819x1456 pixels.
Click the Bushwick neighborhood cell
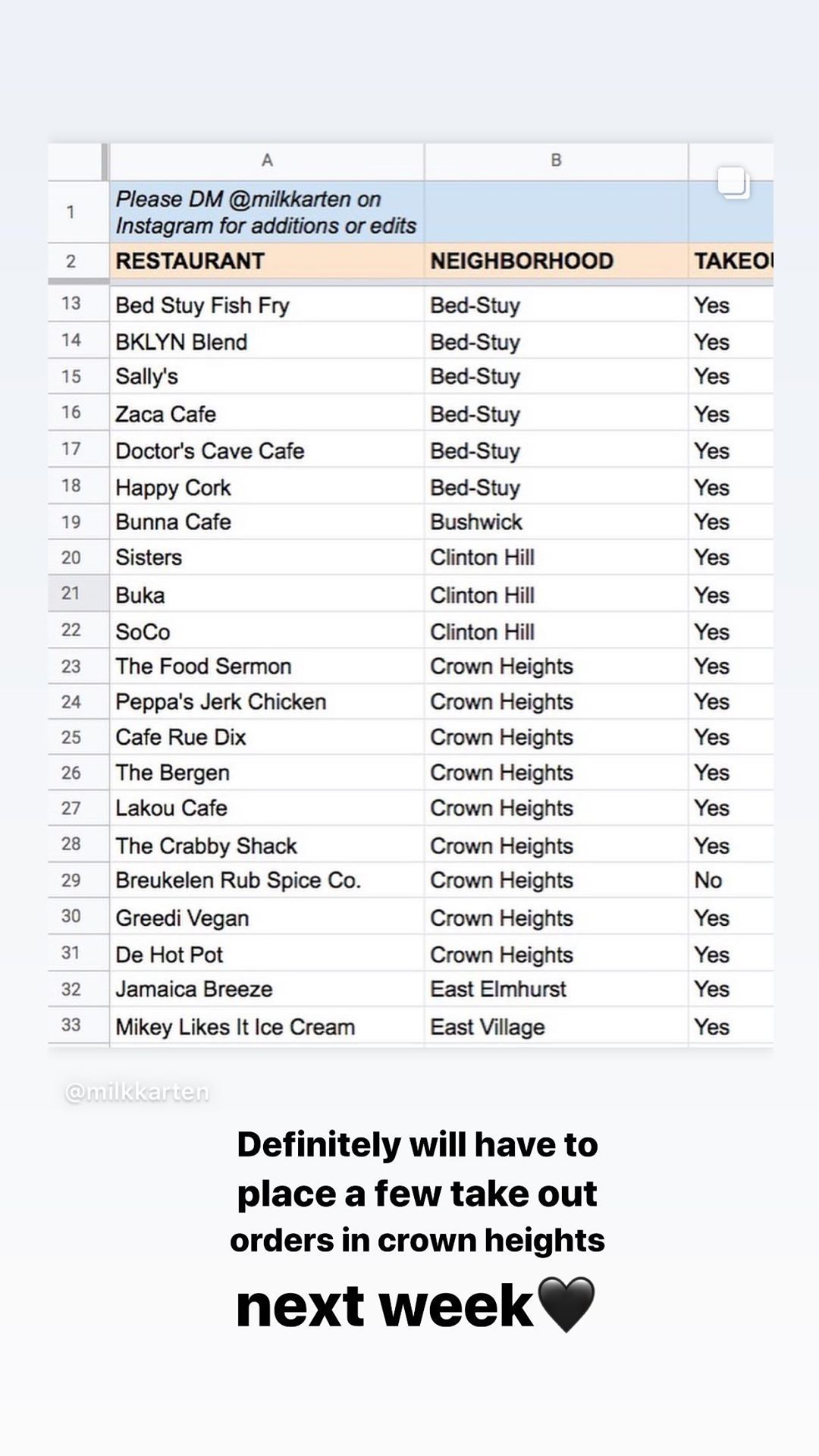556,522
